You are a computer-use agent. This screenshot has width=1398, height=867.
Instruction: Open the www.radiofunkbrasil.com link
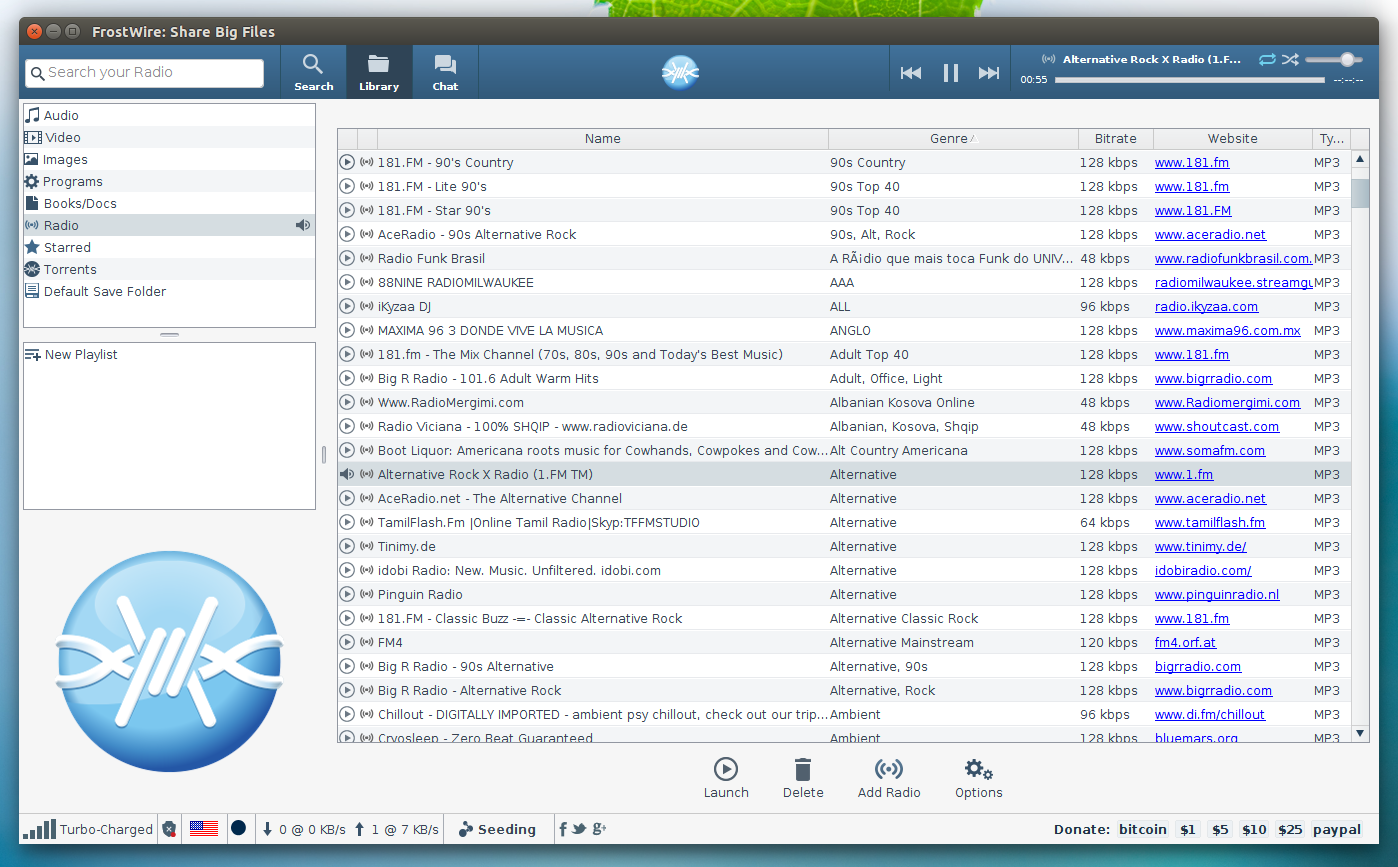(x=1233, y=259)
